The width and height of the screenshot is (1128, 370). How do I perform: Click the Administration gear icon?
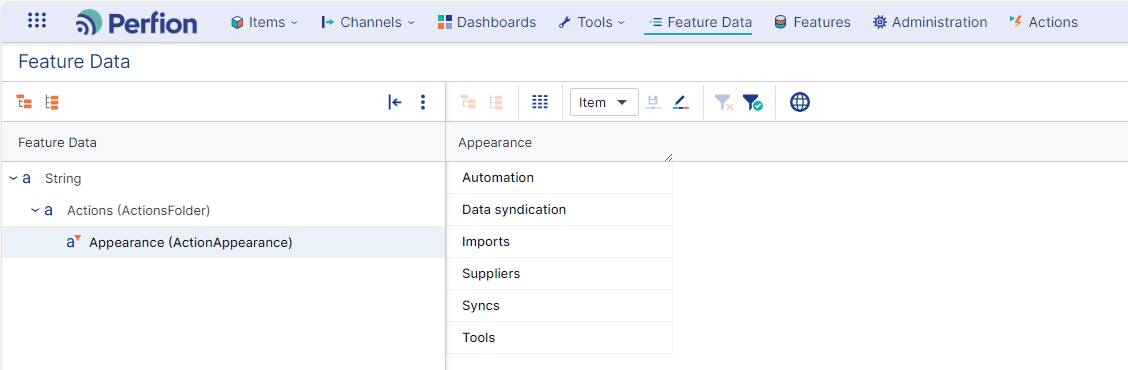click(x=880, y=22)
